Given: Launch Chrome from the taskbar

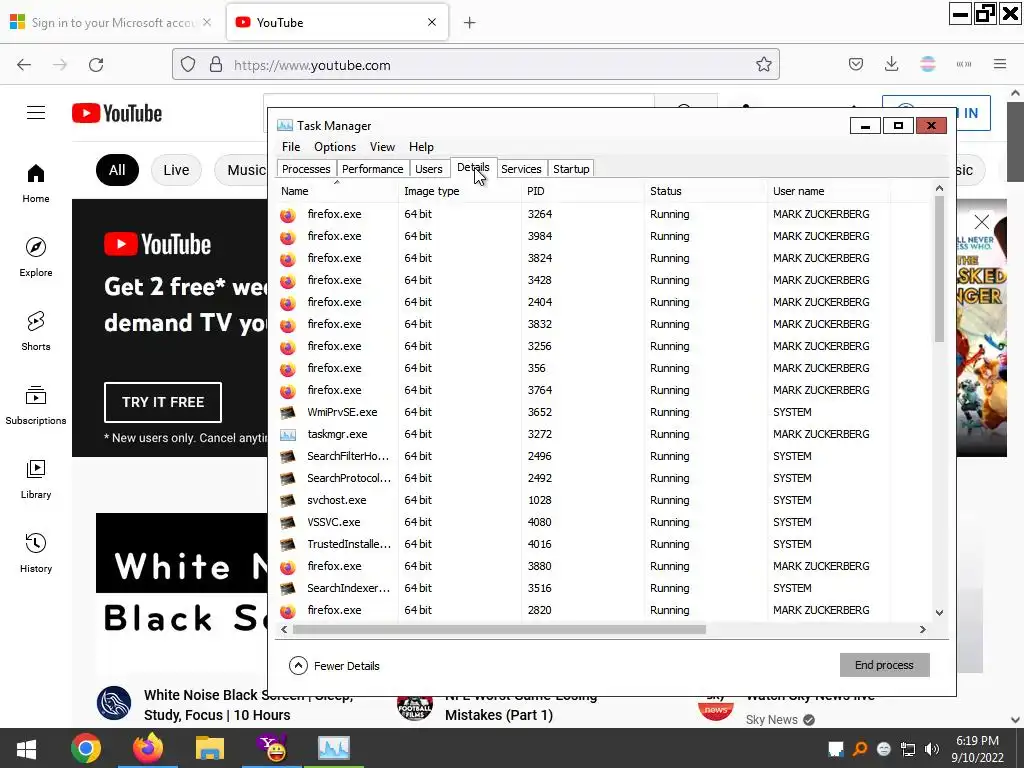Looking at the screenshot, I should coord(86,748).
